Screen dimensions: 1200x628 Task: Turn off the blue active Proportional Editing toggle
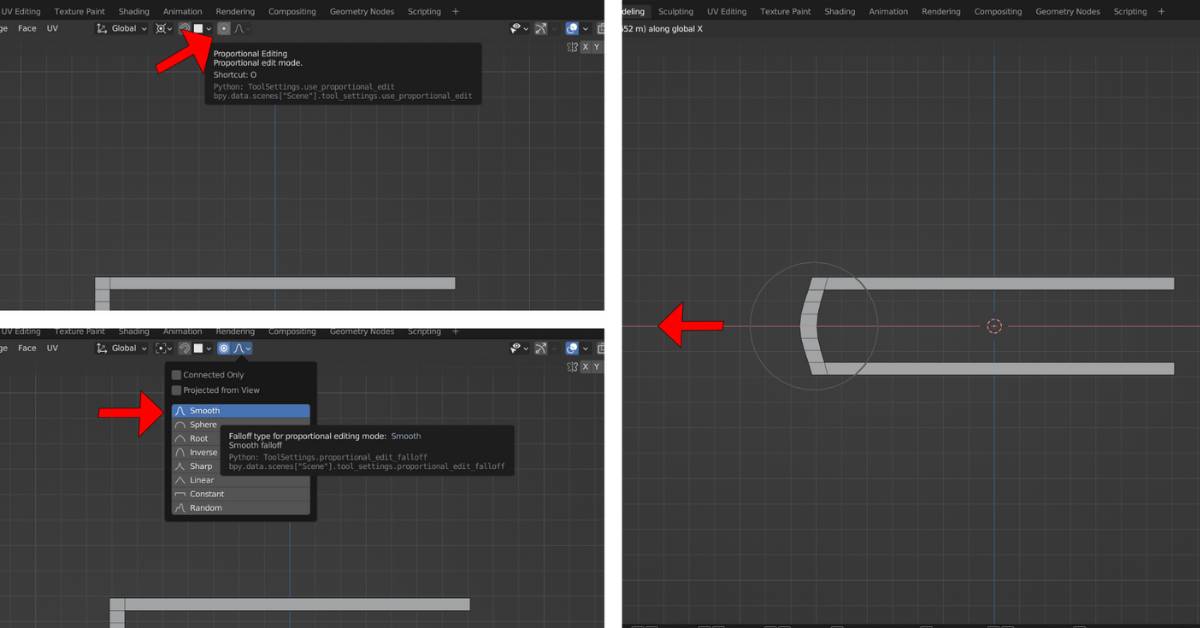point(224,348)
